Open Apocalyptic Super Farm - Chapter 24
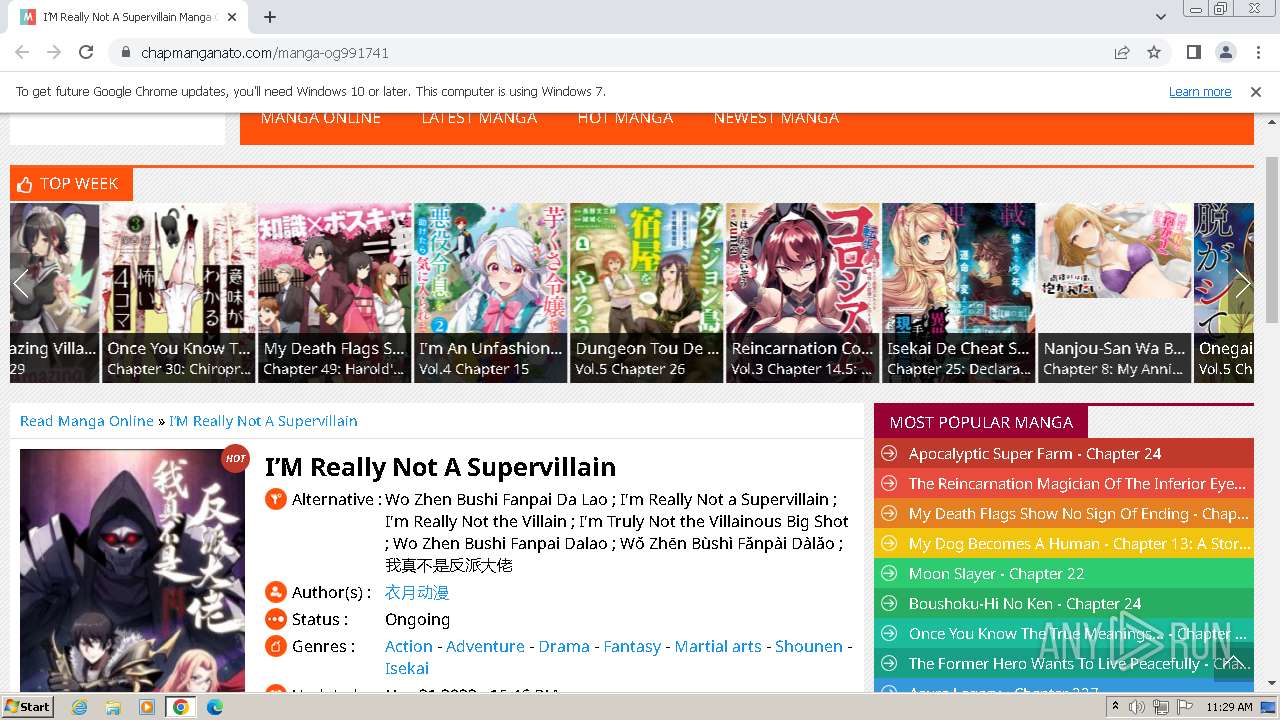1280x720 pixels. [x=1035, y=454]
